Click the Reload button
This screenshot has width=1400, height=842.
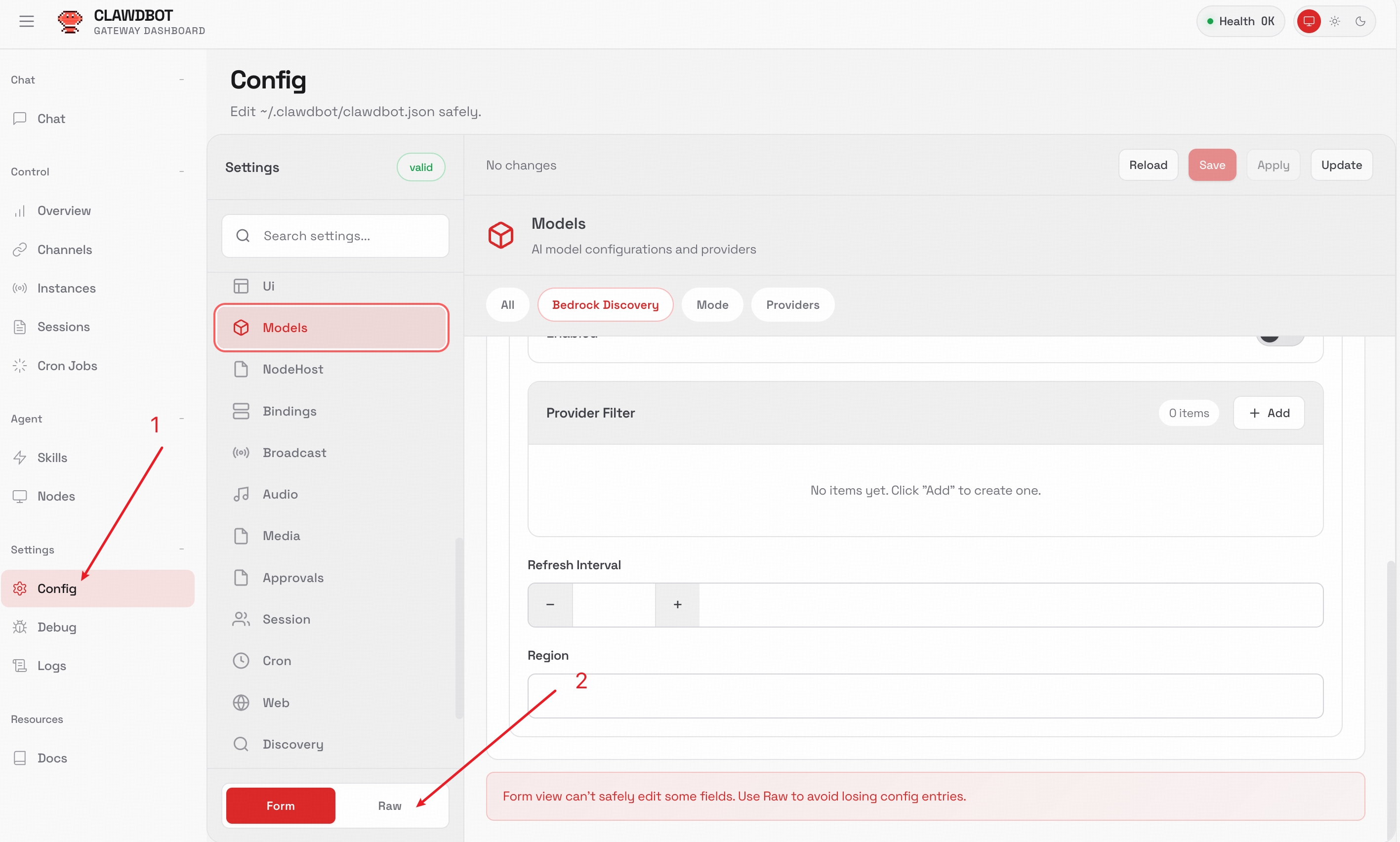click(1148, 165)
